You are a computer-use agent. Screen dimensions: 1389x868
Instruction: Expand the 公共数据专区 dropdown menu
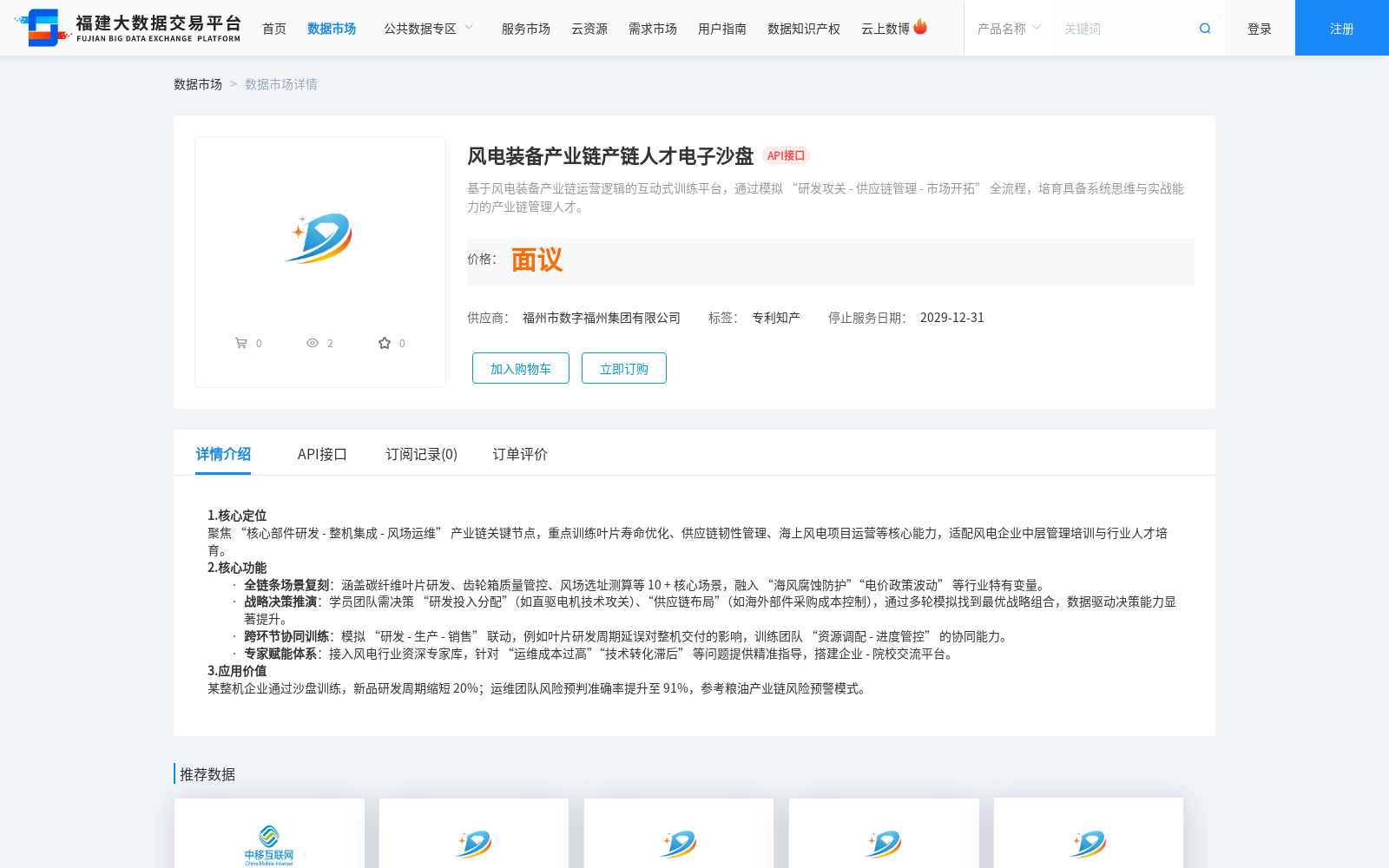(429, 29)
